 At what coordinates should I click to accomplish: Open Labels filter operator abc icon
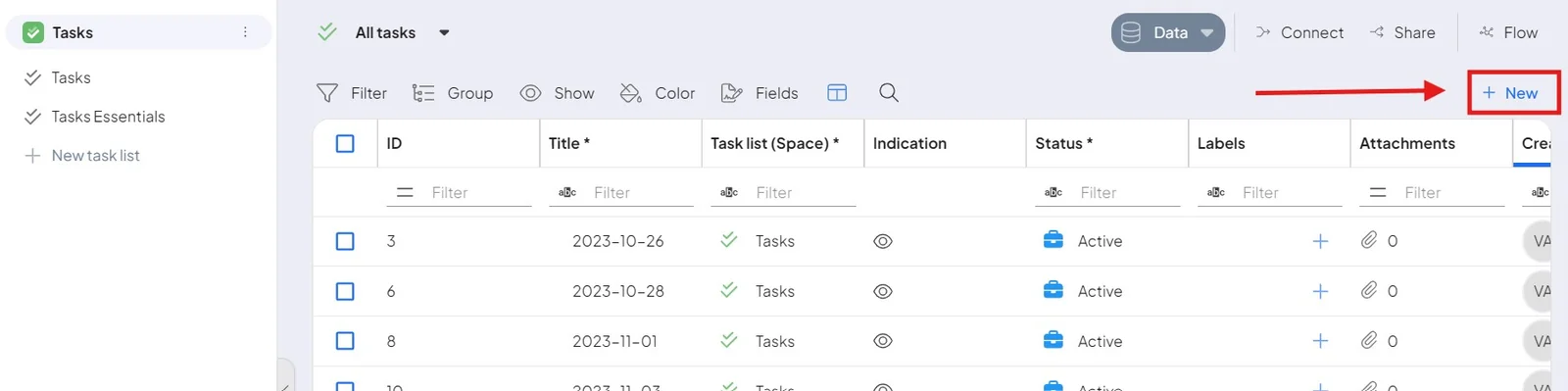point(1216,193)
